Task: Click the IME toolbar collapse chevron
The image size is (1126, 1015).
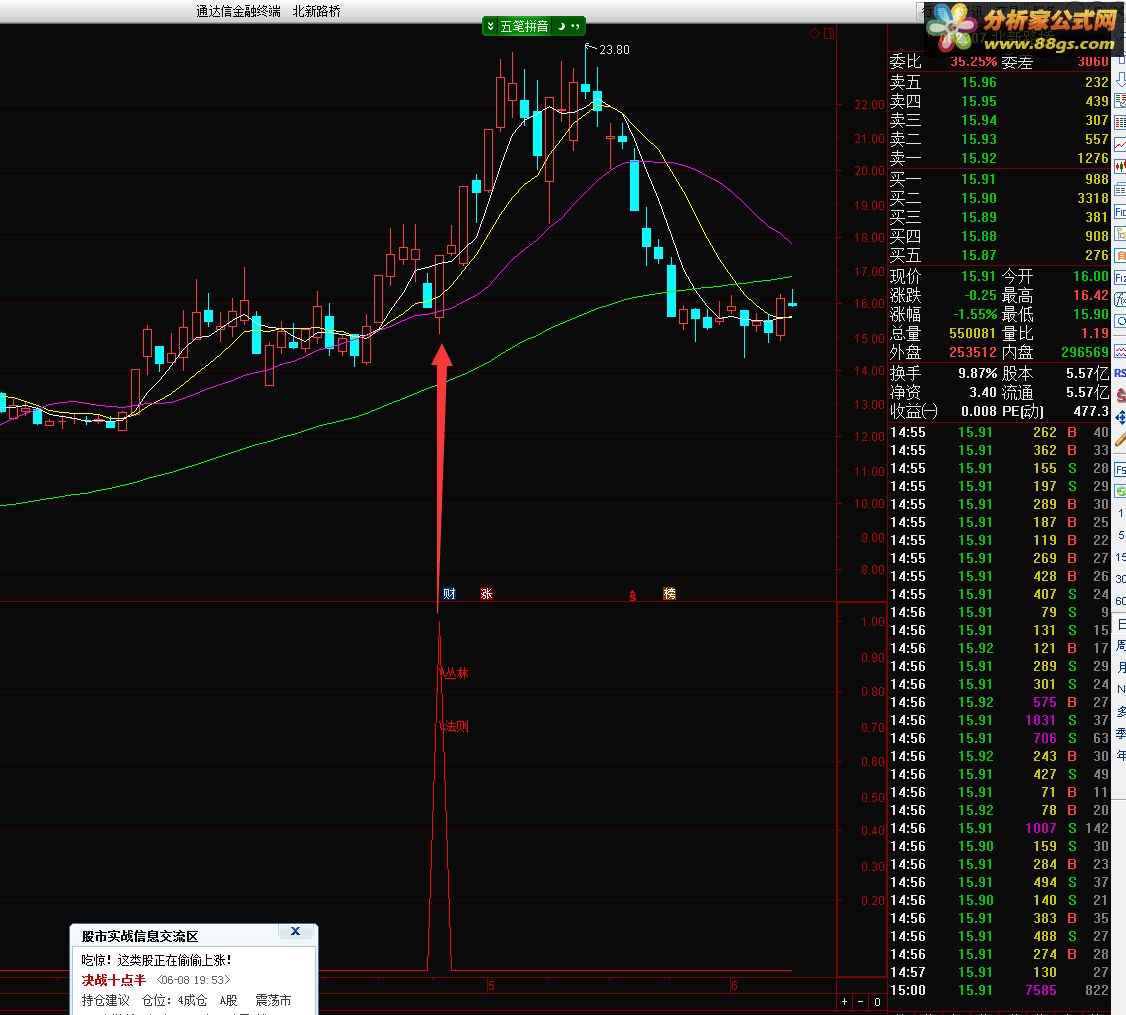Action: click(490, 27)
